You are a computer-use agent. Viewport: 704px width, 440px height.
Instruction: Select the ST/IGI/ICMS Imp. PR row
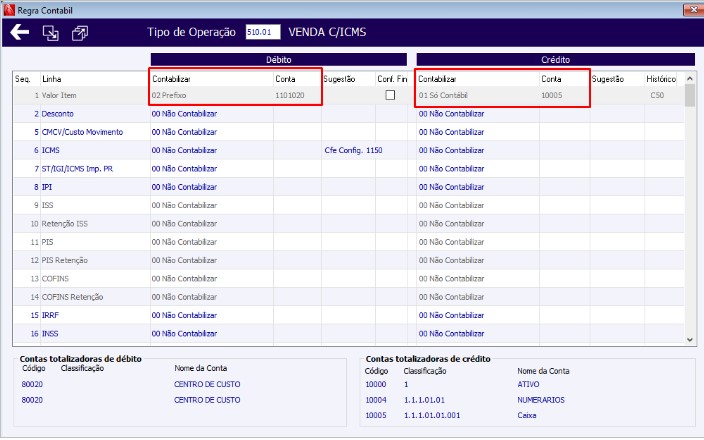click(349, 169)
